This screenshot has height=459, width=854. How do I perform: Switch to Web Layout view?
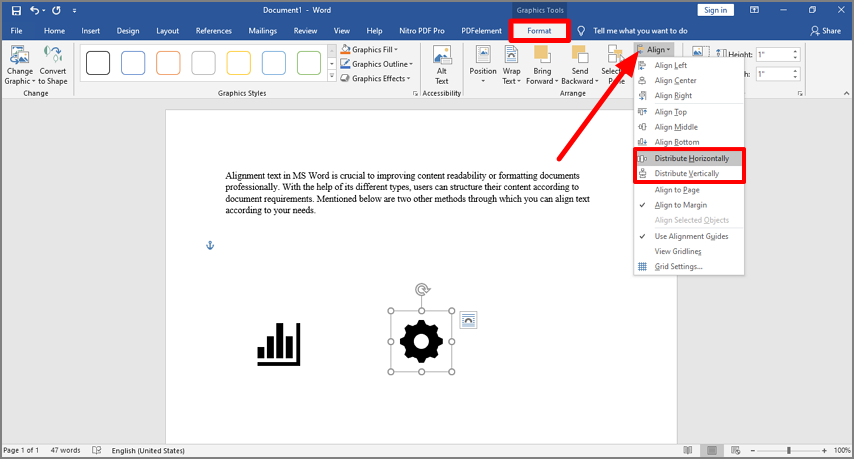[x=735, y=450]
